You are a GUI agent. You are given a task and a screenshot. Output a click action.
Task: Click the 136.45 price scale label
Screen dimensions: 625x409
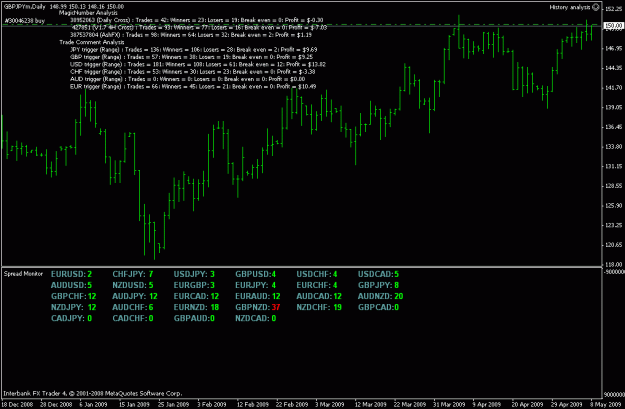tap(613, 127)
